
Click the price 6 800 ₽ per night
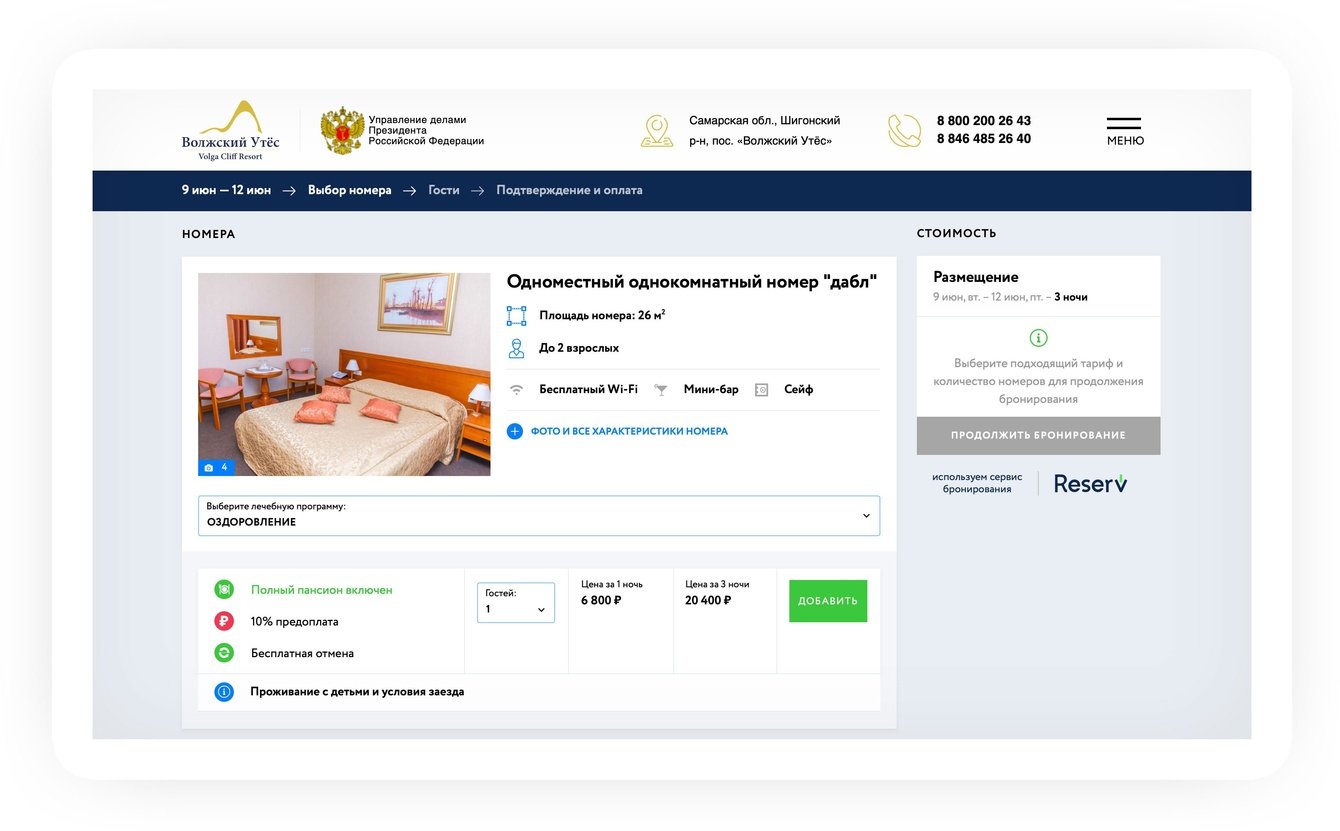coord(601,601)
